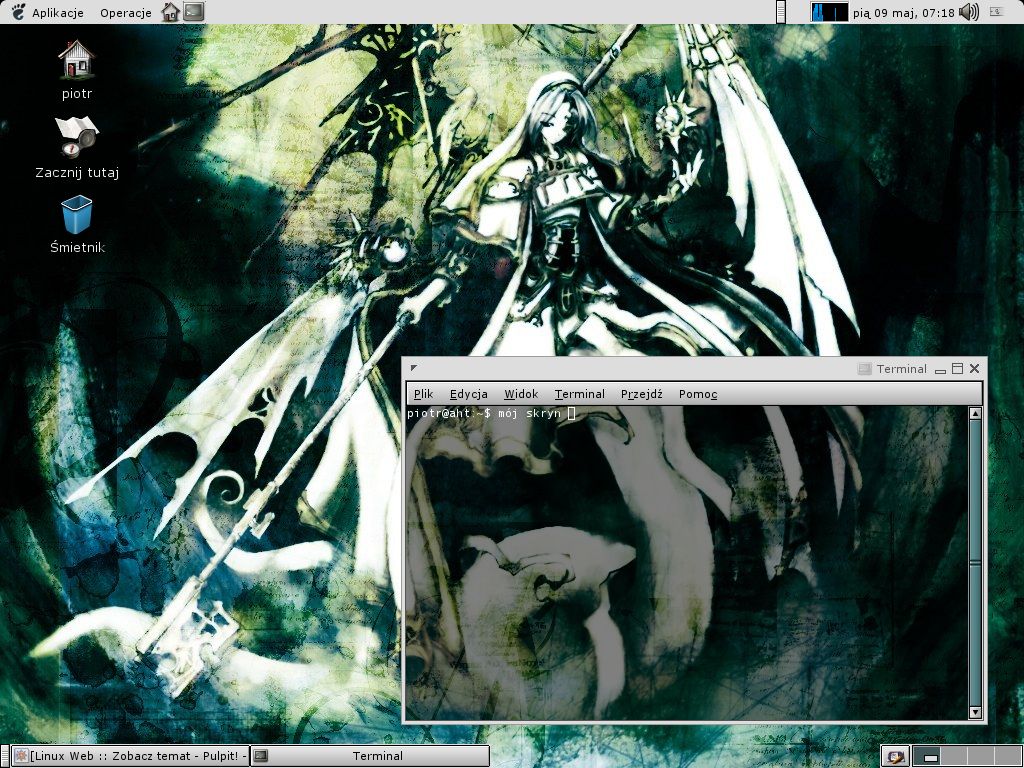Image resolution: width=1024 pixels, height=768 pixels.
Task: Open the volume speaker control
Action: click(x=969, y=12)
